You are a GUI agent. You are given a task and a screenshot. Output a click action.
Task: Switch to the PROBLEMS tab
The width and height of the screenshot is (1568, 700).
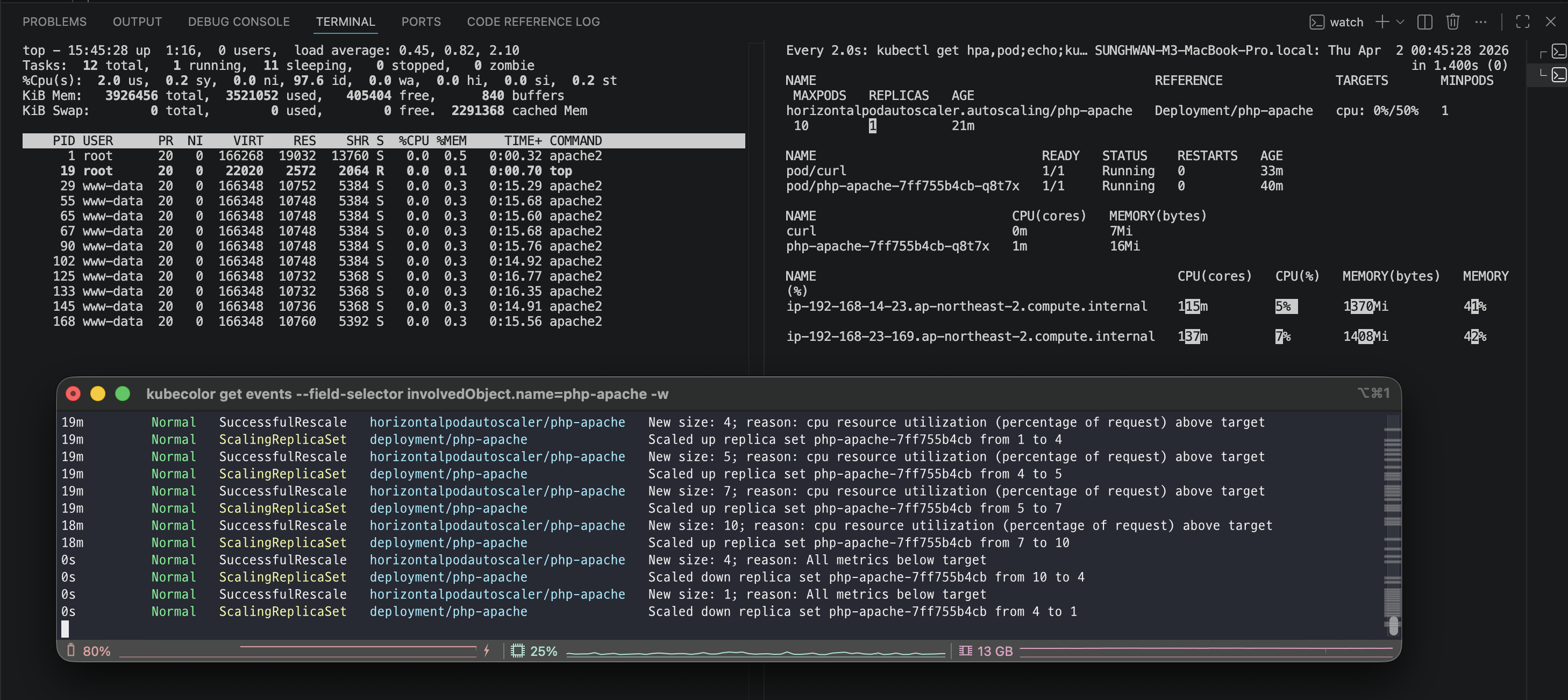click(x=54, y=22)
